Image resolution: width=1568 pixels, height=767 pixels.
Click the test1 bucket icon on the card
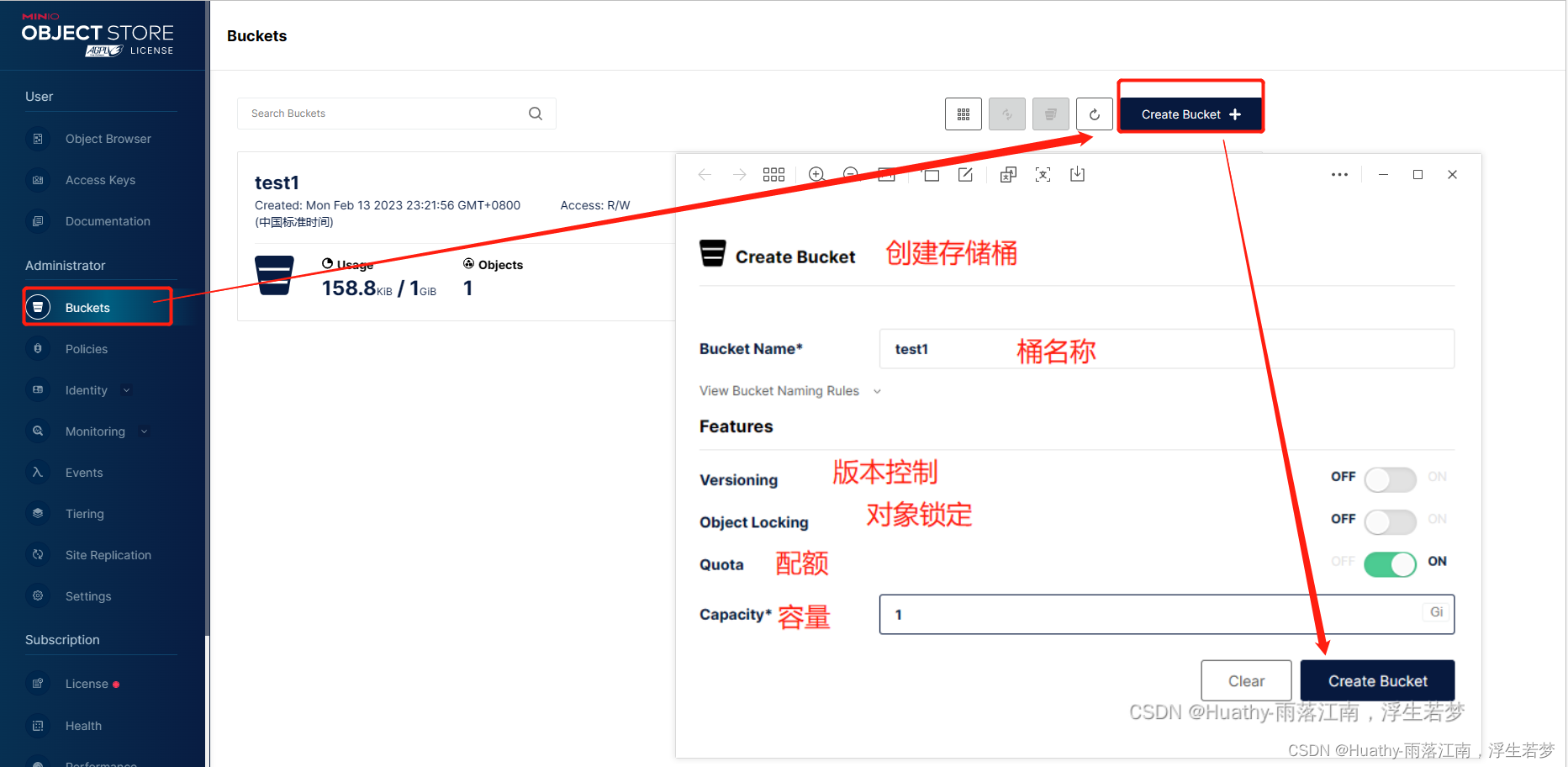point(274,276)
